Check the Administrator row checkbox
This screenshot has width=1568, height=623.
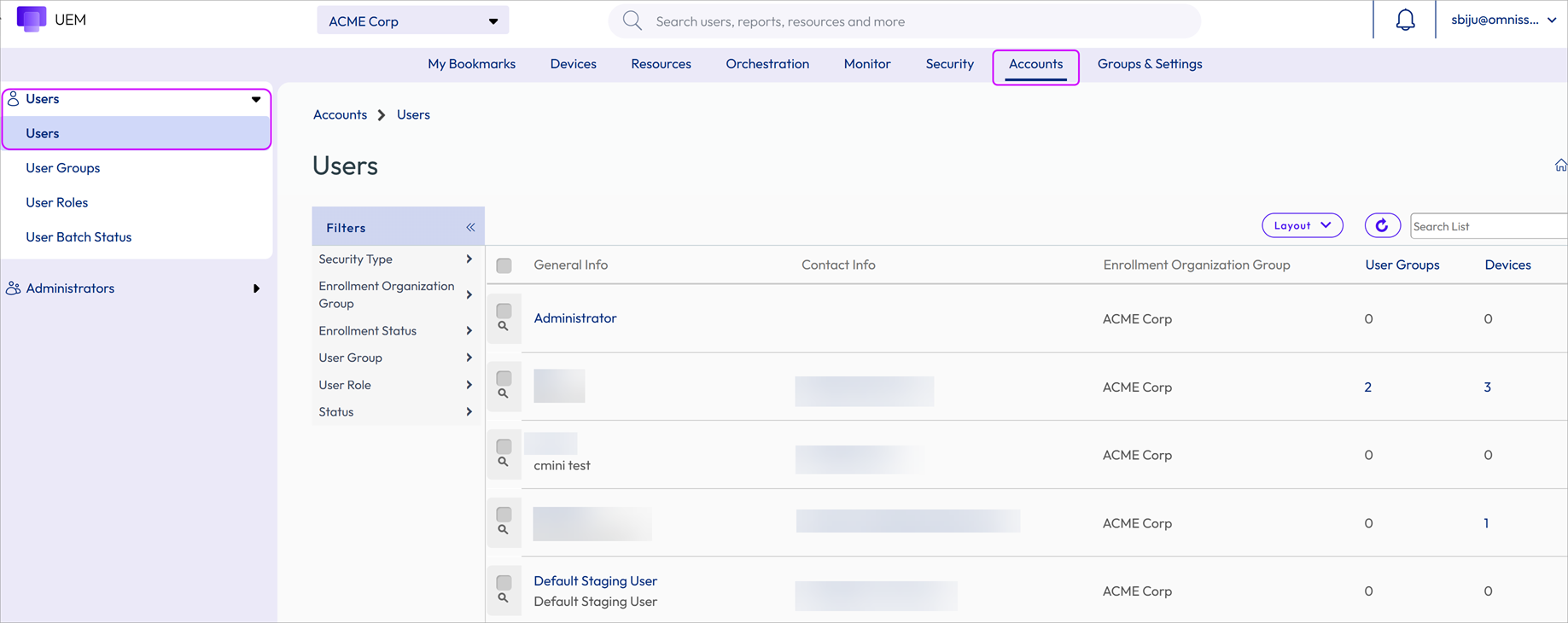[x=504, y=311]
